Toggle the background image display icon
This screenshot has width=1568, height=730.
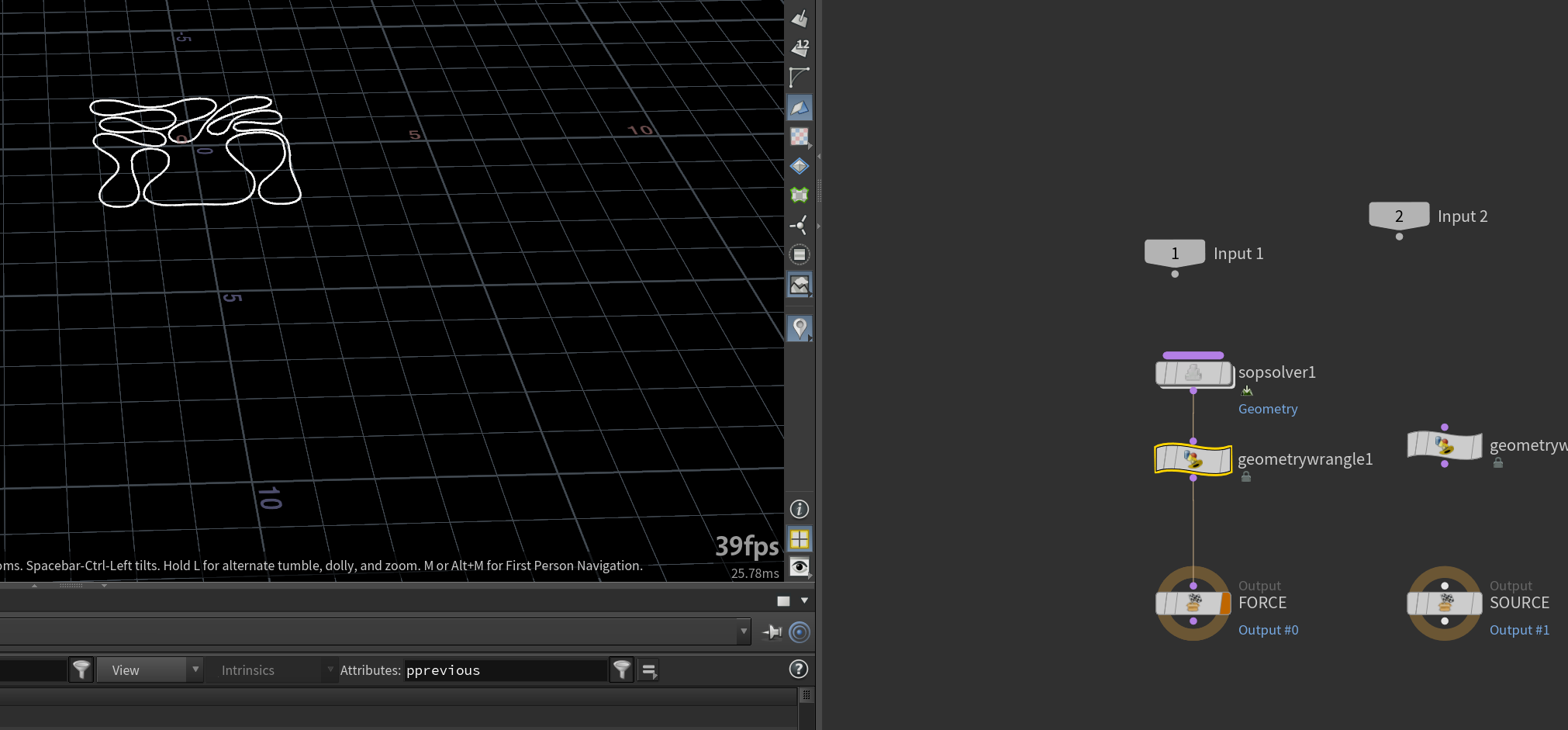coord(800,285)
